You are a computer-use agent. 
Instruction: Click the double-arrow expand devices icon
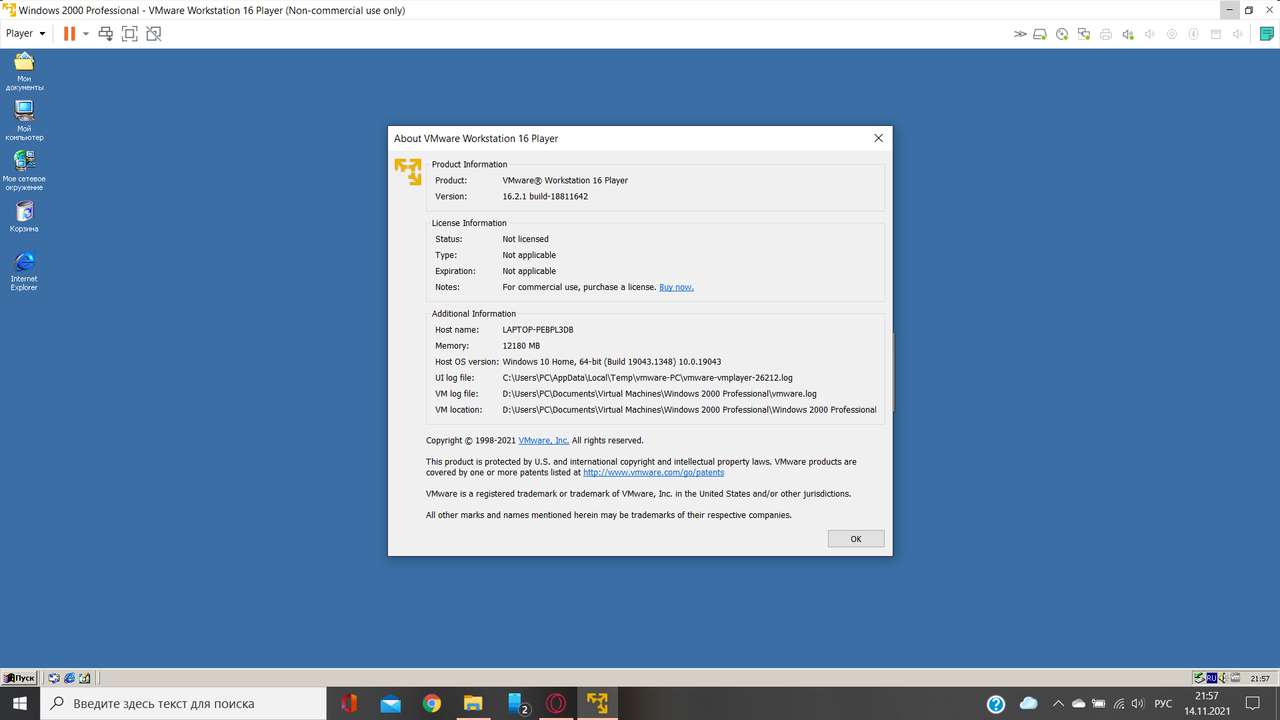(1020, 34)
